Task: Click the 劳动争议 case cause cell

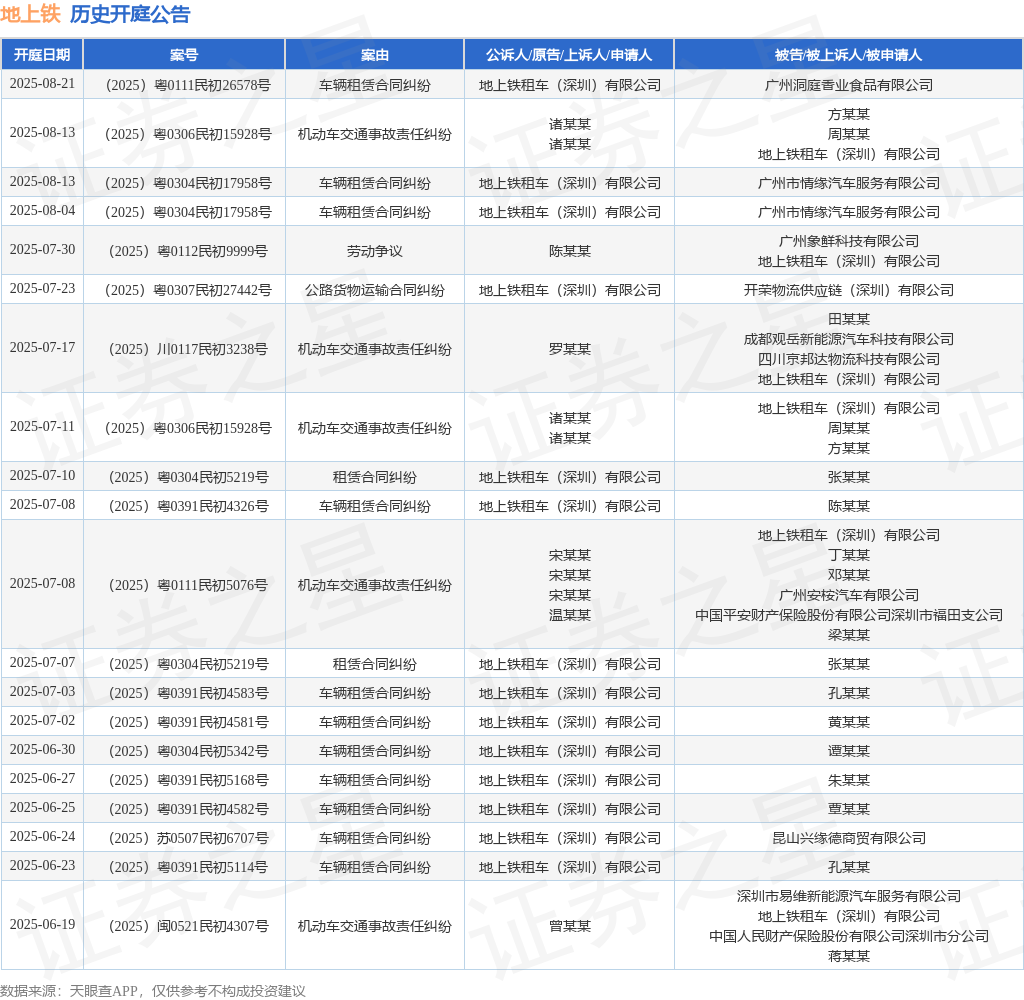Action: (x=374, y=251)
